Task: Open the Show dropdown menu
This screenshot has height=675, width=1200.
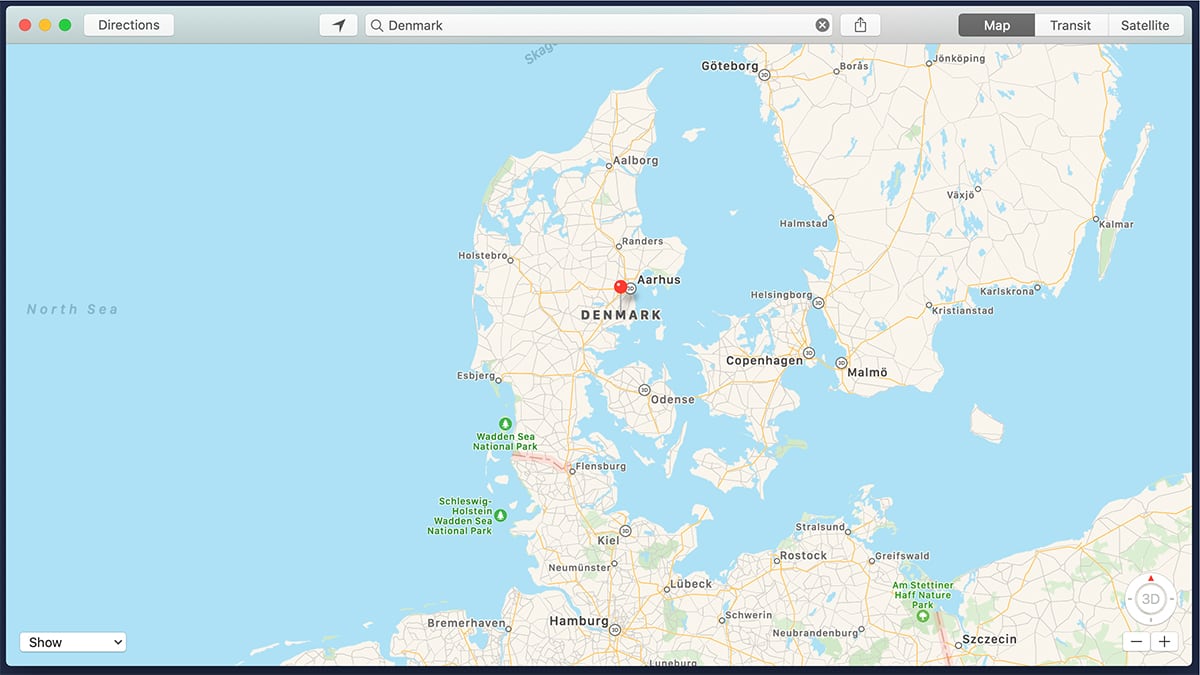Action: click(x=73, y=642)
